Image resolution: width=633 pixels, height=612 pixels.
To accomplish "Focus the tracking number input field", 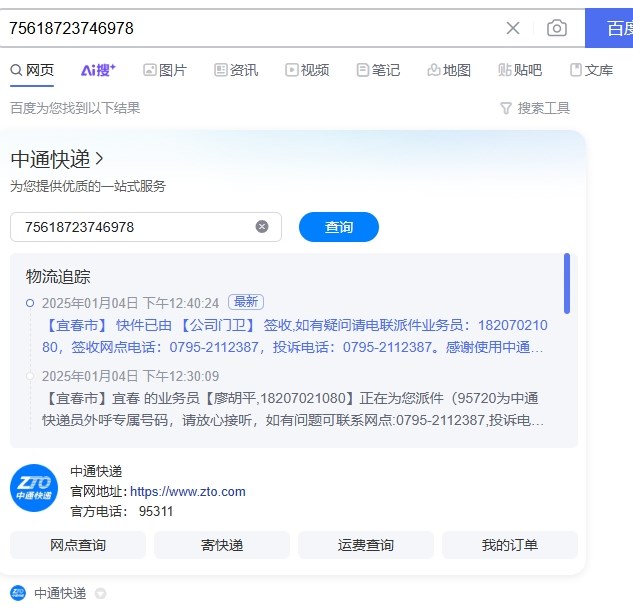I will 146,227.
